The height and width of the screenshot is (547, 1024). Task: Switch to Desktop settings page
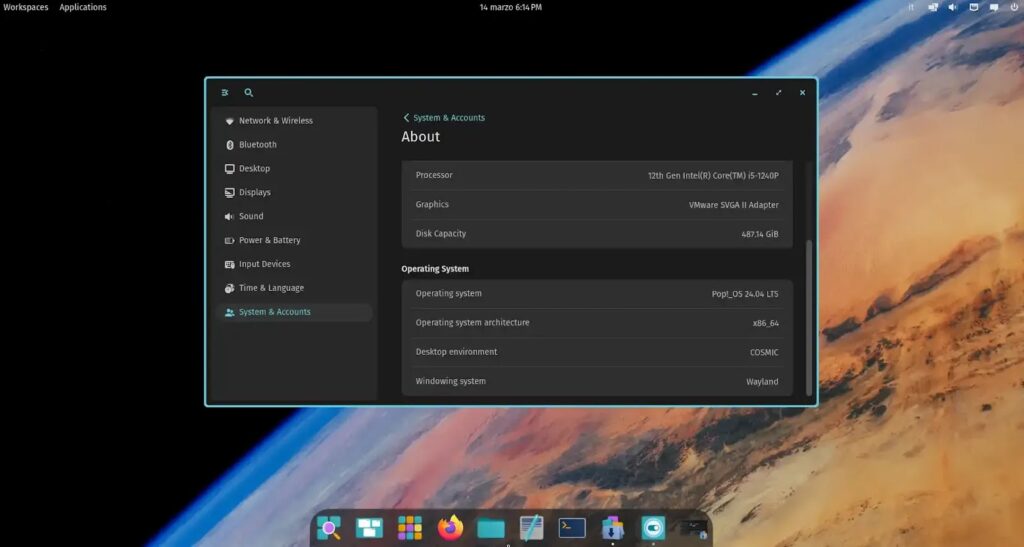tap(294, 168)
